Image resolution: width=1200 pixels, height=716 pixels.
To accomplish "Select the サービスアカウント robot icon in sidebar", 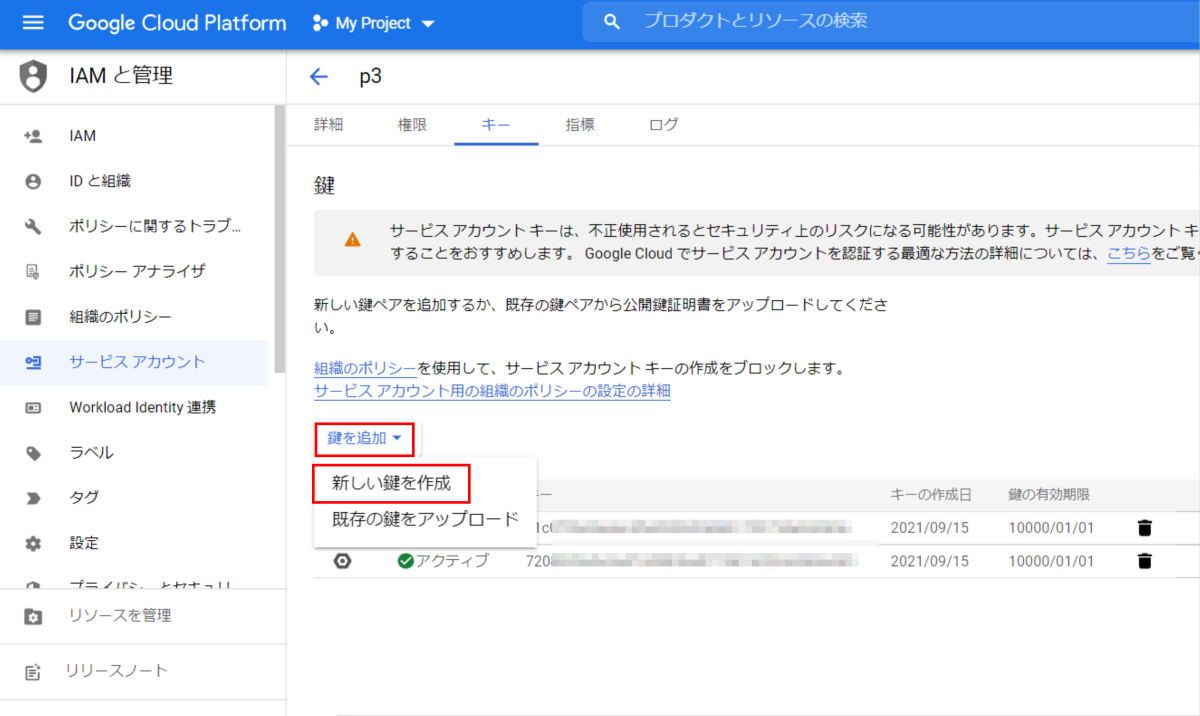I will pyautogui.click(x=32, y=362).
